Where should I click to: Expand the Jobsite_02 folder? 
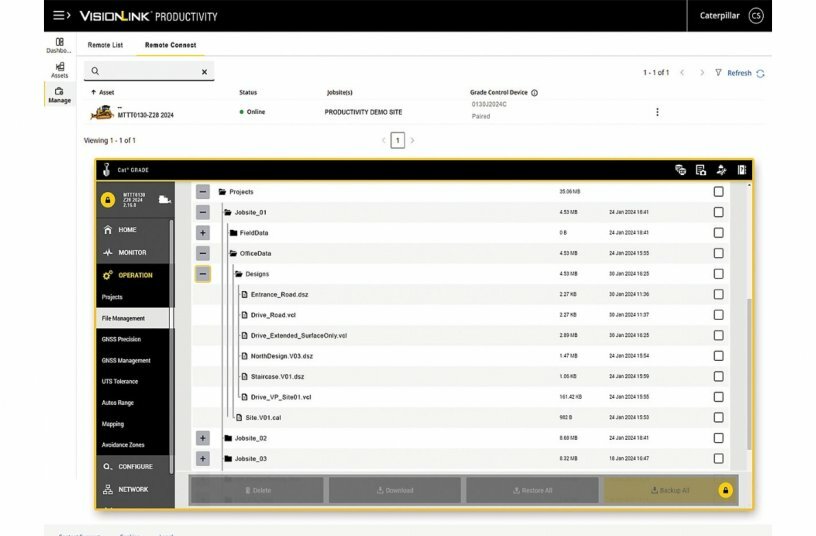pos(203,438)
